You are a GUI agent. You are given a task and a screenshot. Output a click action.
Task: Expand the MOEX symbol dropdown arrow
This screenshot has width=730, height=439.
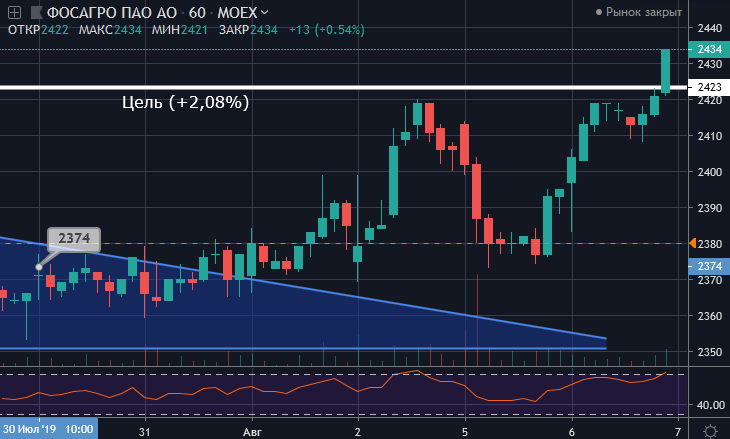tap(264, 13)
